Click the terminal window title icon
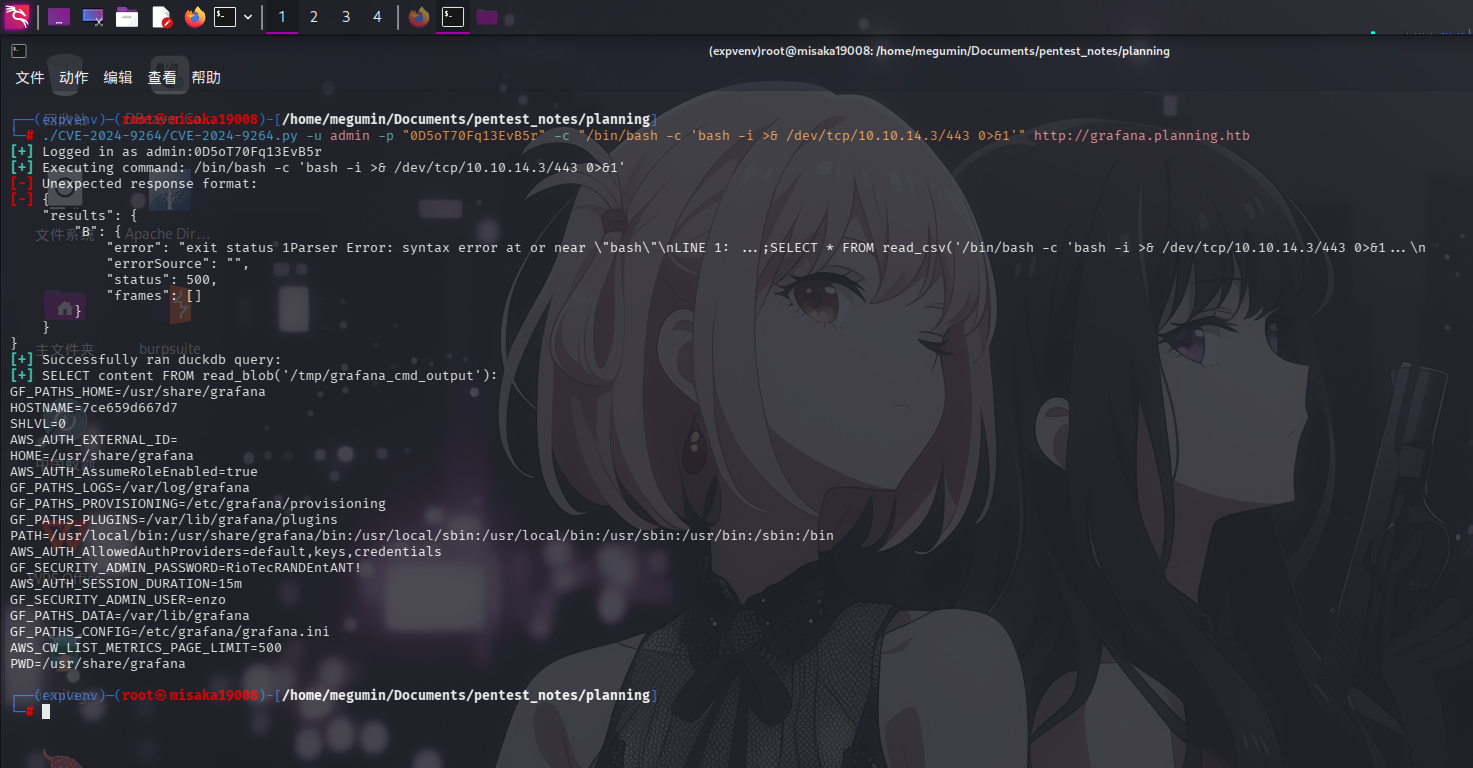 (18, 51)
